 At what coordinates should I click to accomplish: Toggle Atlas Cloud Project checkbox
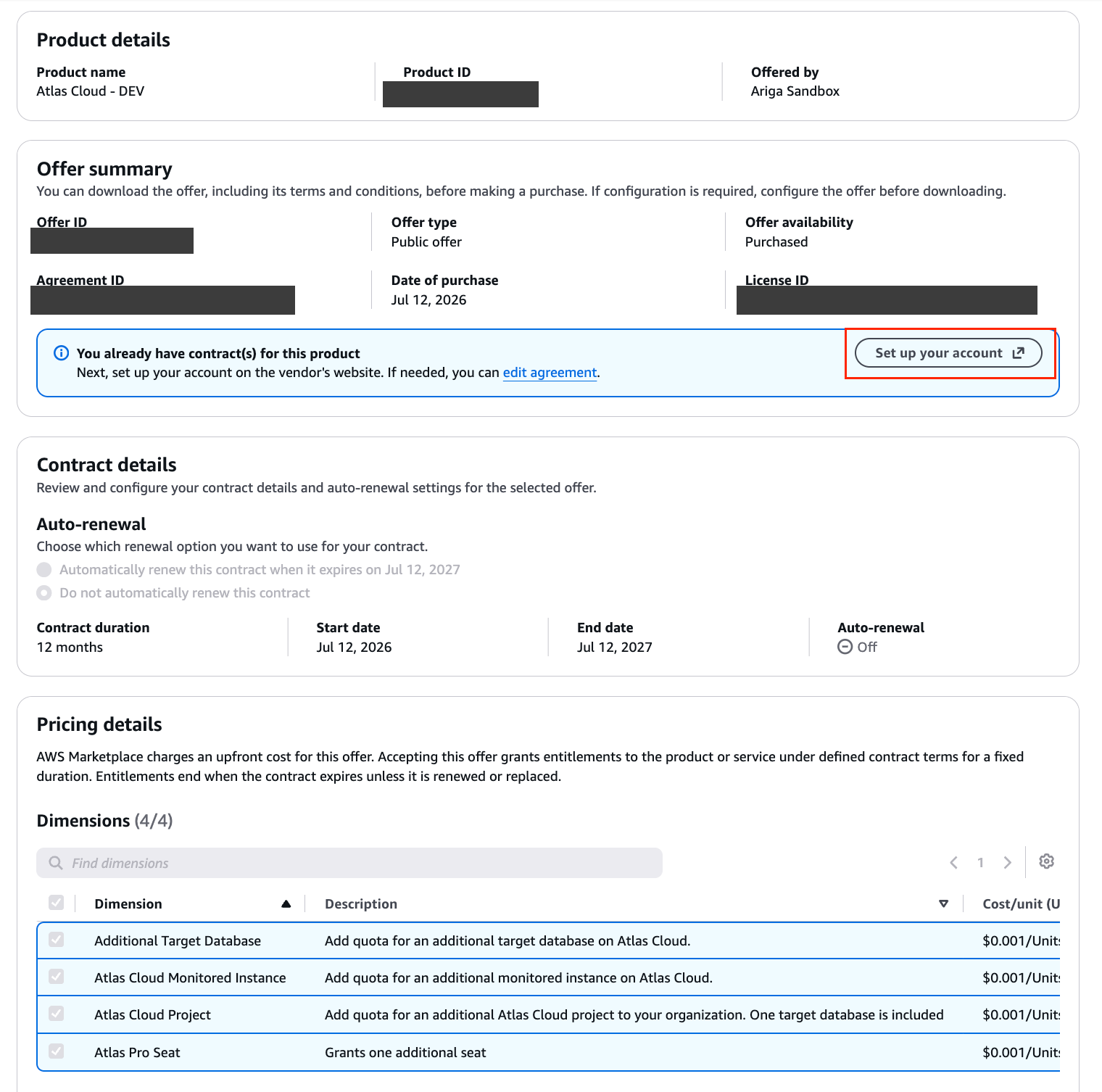[x=56, y=1014]
